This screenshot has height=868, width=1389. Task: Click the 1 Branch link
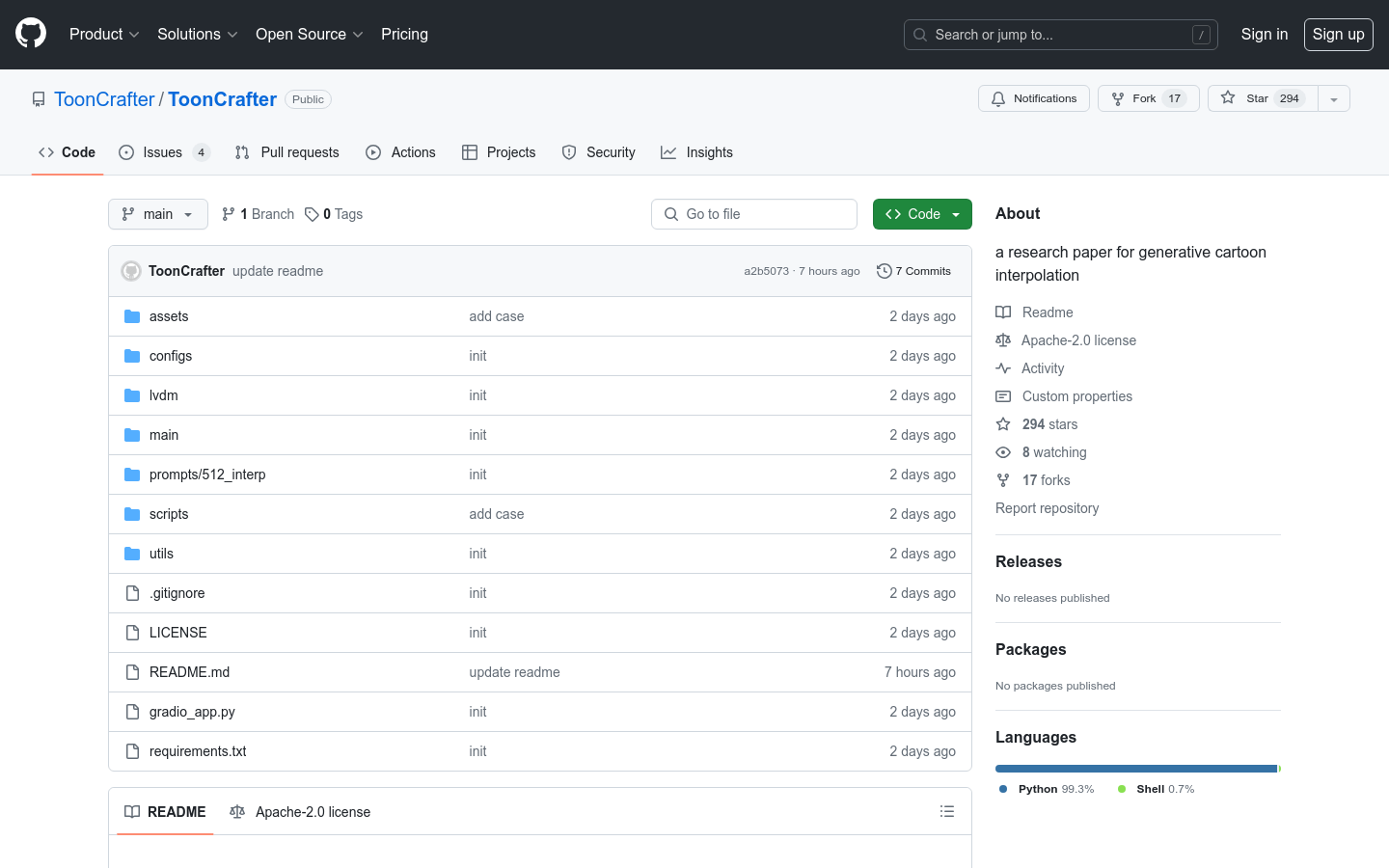point(259,214)
